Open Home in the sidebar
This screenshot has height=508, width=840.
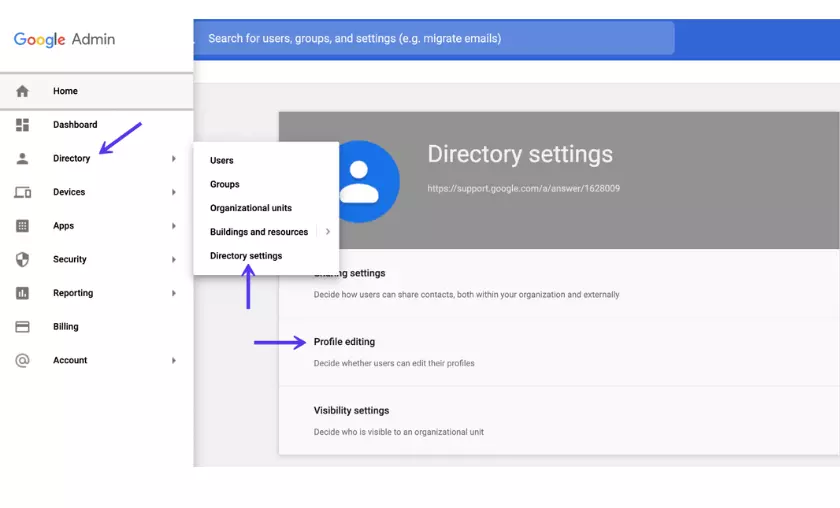[96, 91]
